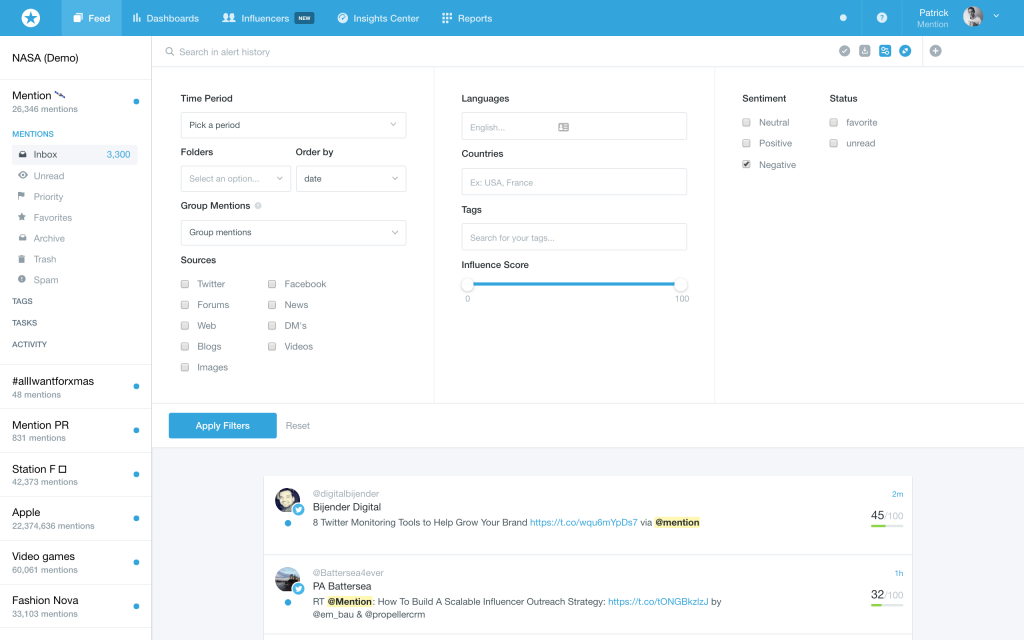
Task: Open the Feed tab
Action: point(91,18)
